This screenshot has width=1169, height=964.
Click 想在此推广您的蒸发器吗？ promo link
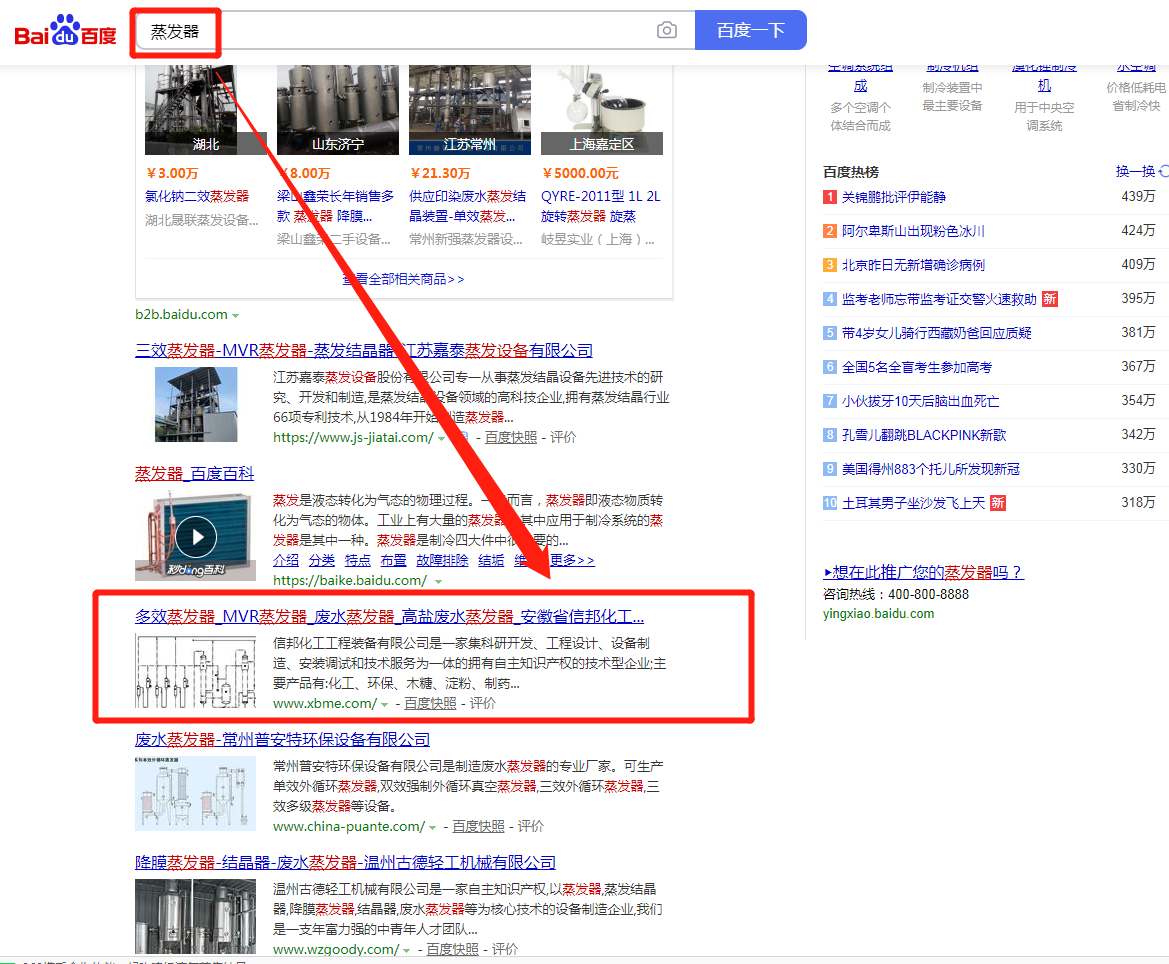click(923, 572)
